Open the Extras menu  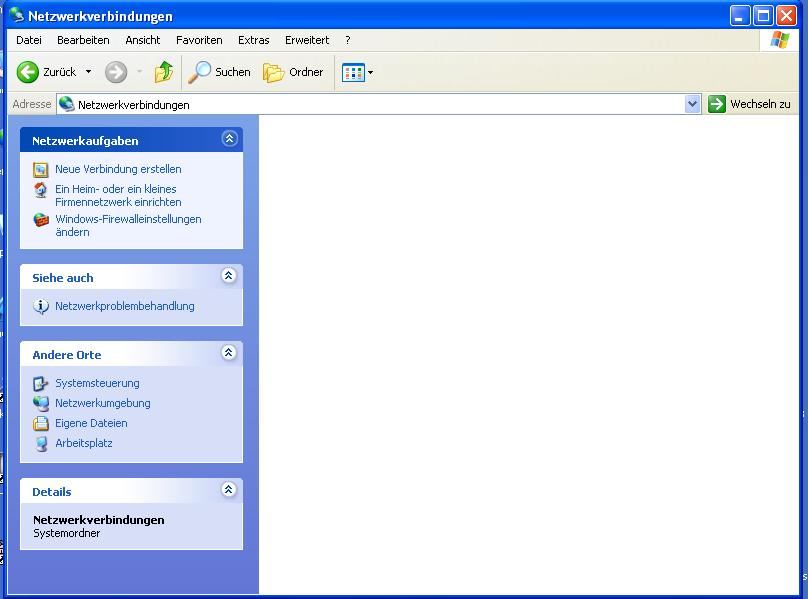254,40
